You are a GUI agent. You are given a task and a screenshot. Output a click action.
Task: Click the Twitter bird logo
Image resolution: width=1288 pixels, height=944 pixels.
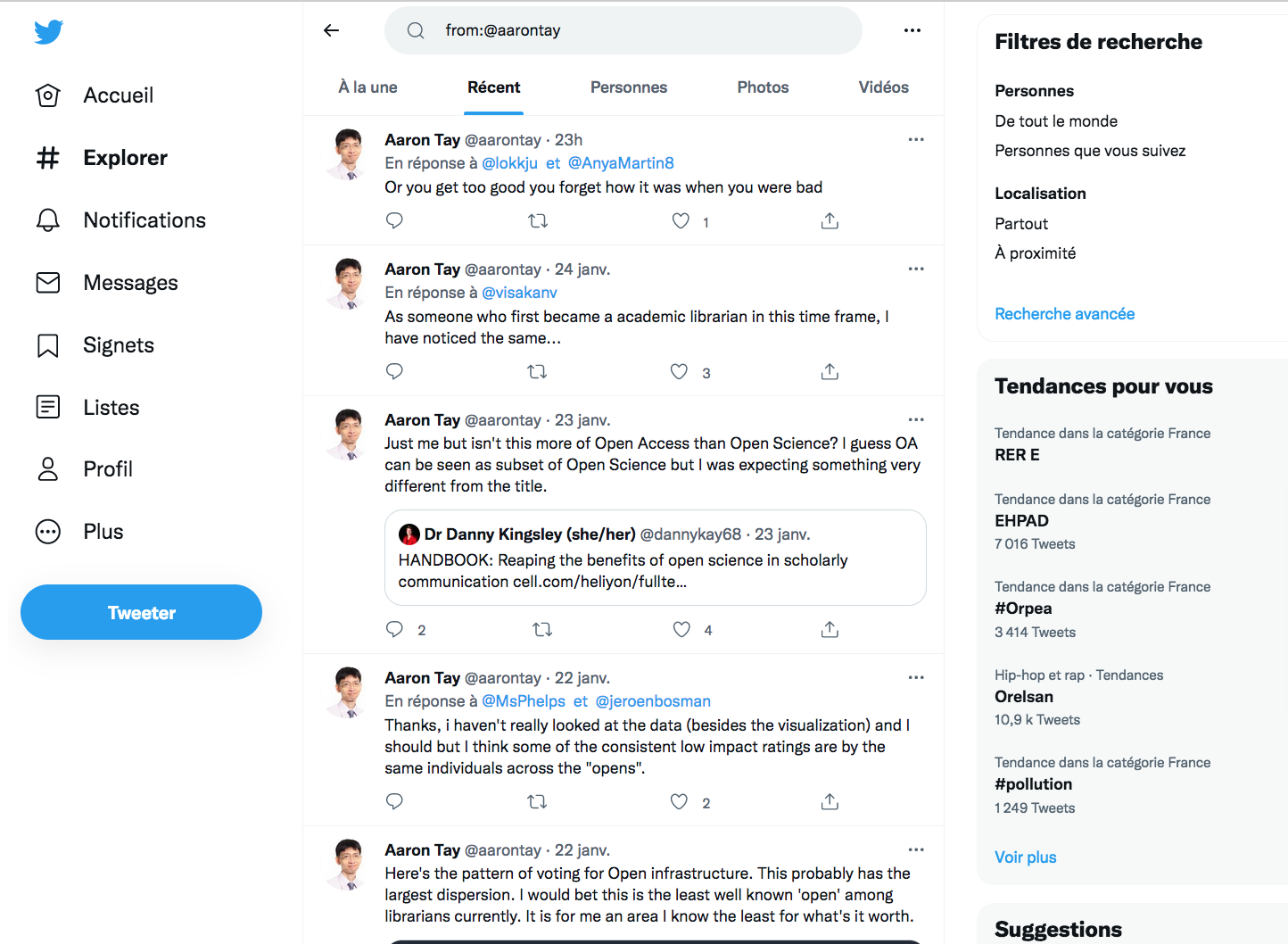(48, 32)
